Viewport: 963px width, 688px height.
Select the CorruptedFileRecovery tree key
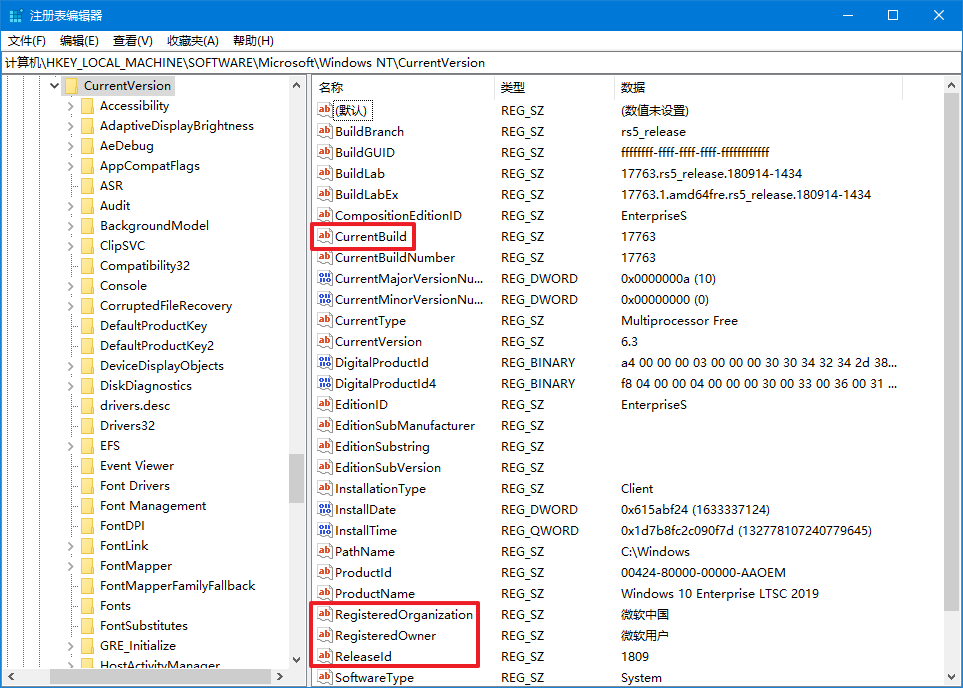pos(166,305)
